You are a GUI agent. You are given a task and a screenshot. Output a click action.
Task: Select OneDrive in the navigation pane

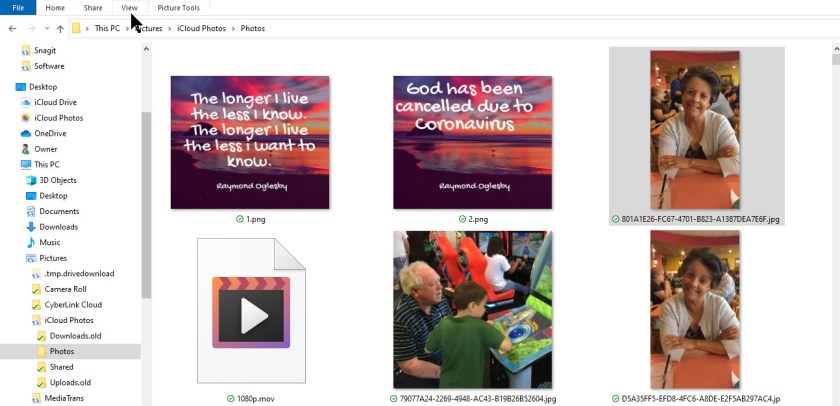pyautogui.click(x=50, y=133)
